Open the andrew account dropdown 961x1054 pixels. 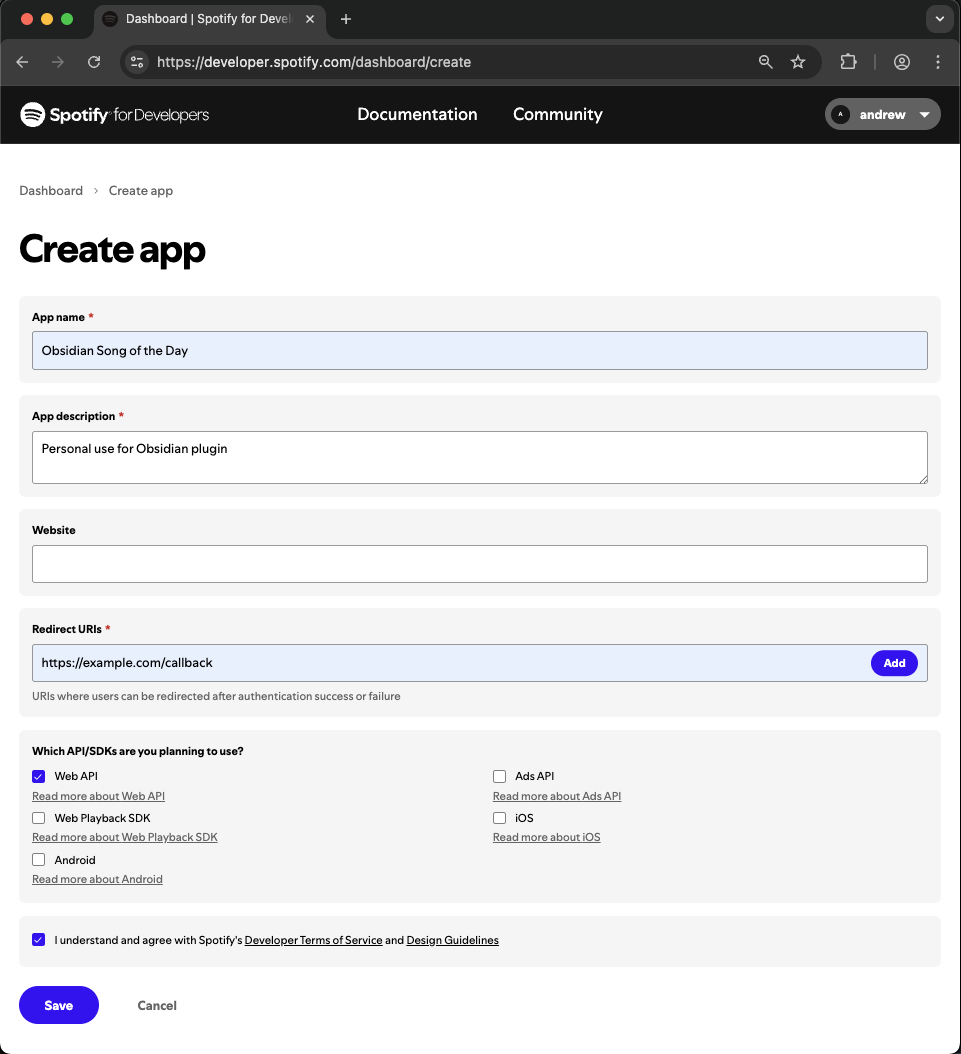(x=882, y=114)
